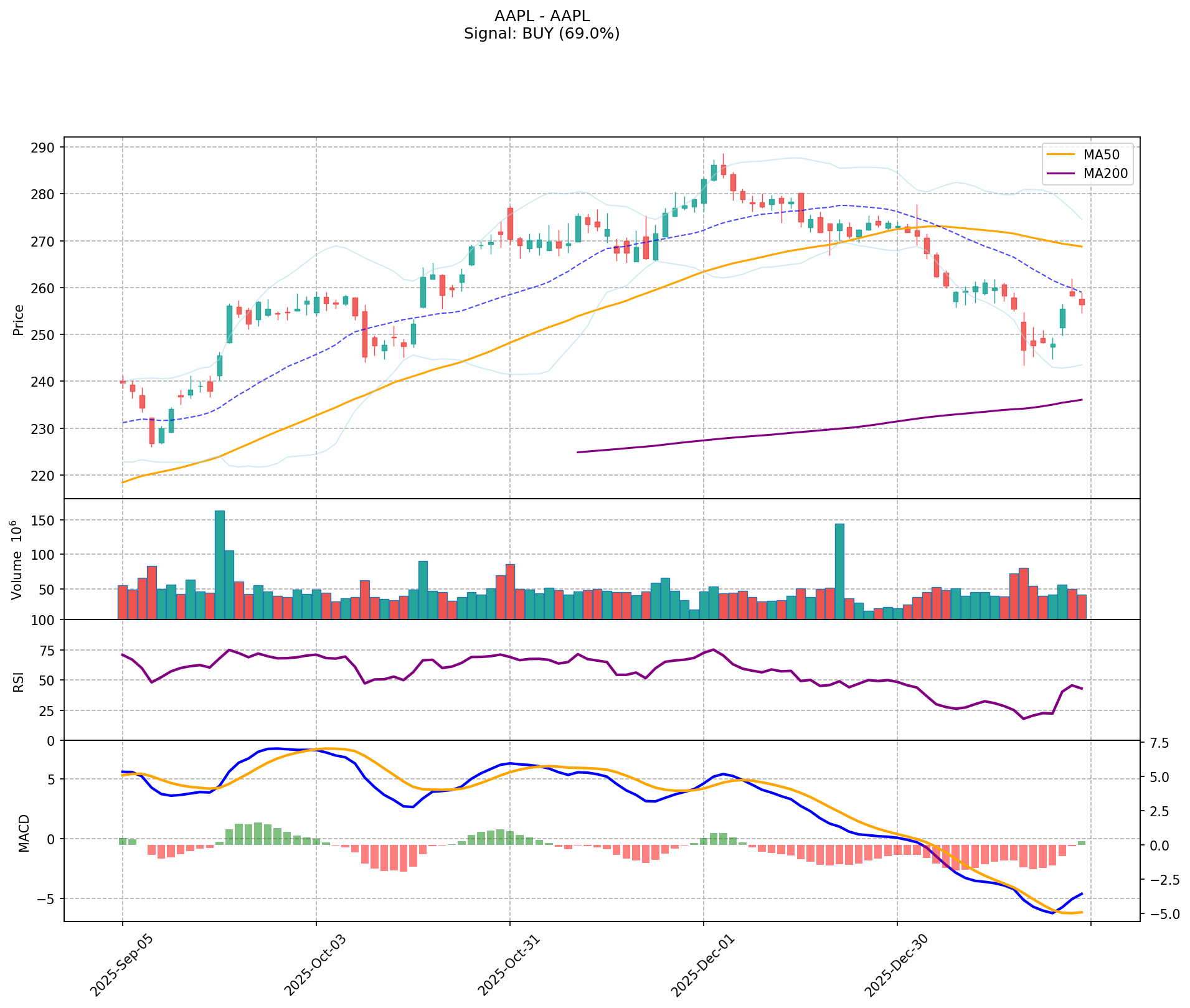The image size is (1190, 1008).
Task: Click the purple MA200 legend line sample
Action: (x=1061, y=174)
